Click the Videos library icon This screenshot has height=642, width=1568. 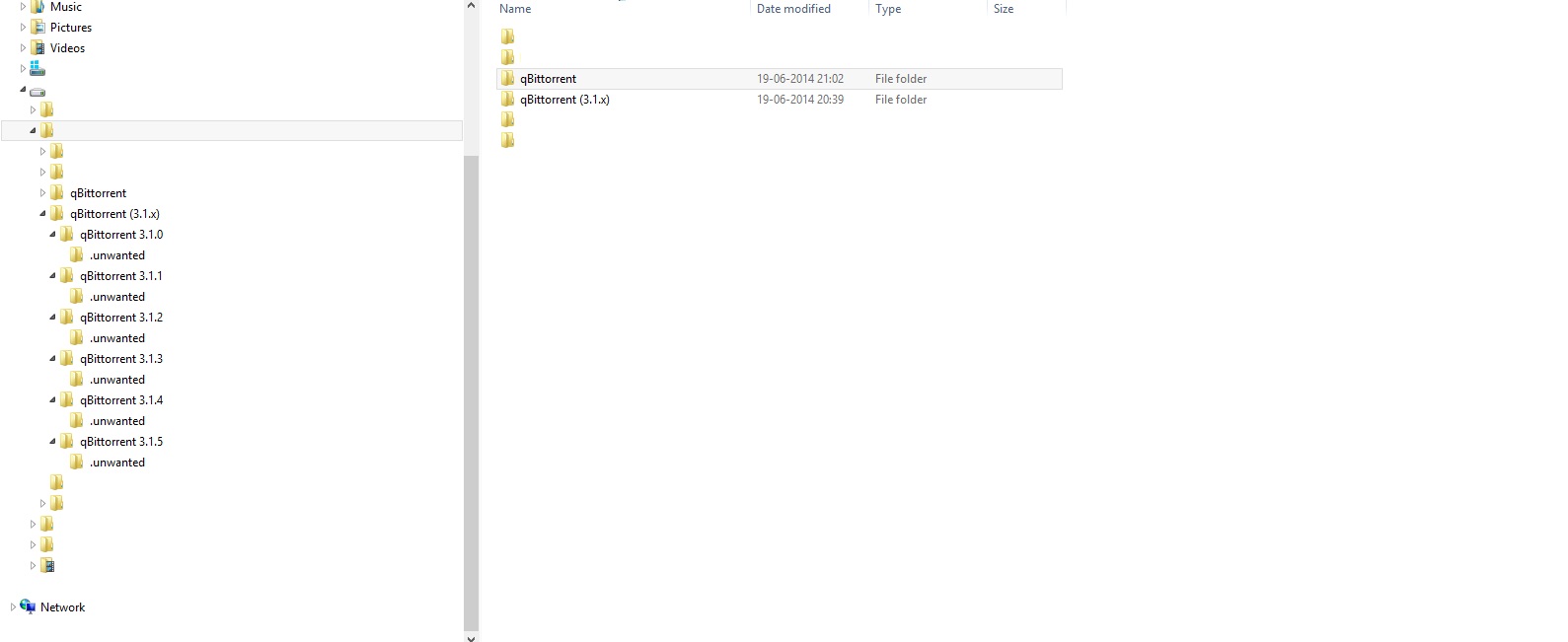click(37, 48)
